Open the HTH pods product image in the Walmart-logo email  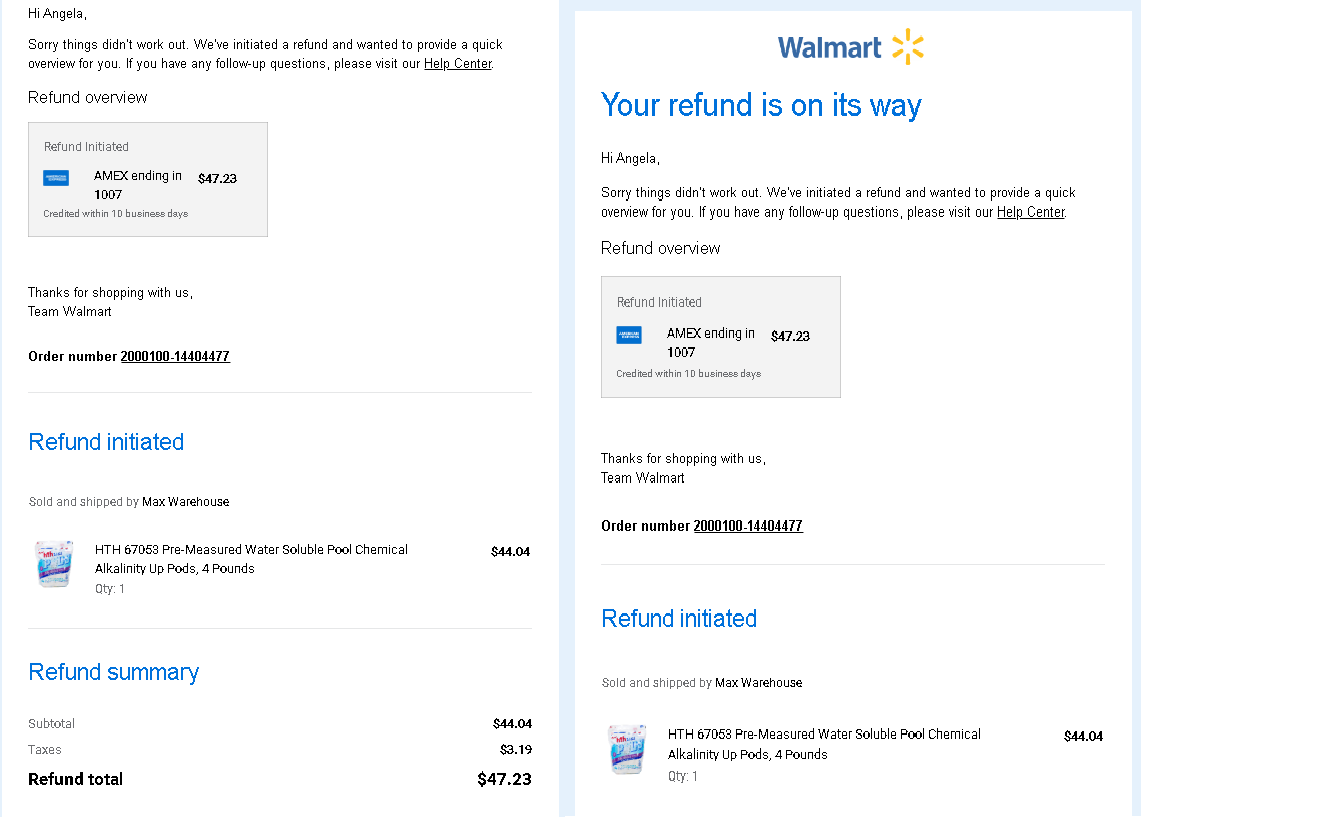627,749
